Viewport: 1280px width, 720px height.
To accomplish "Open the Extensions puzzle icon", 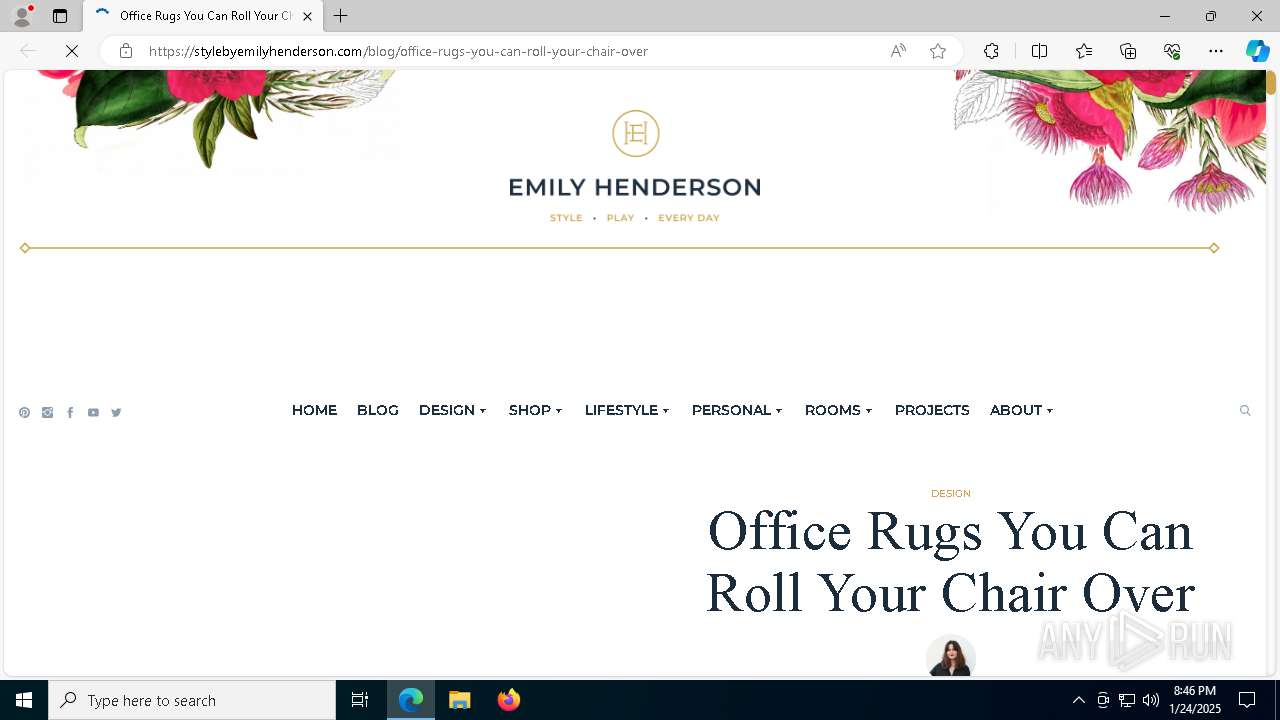I will (991, 51).
